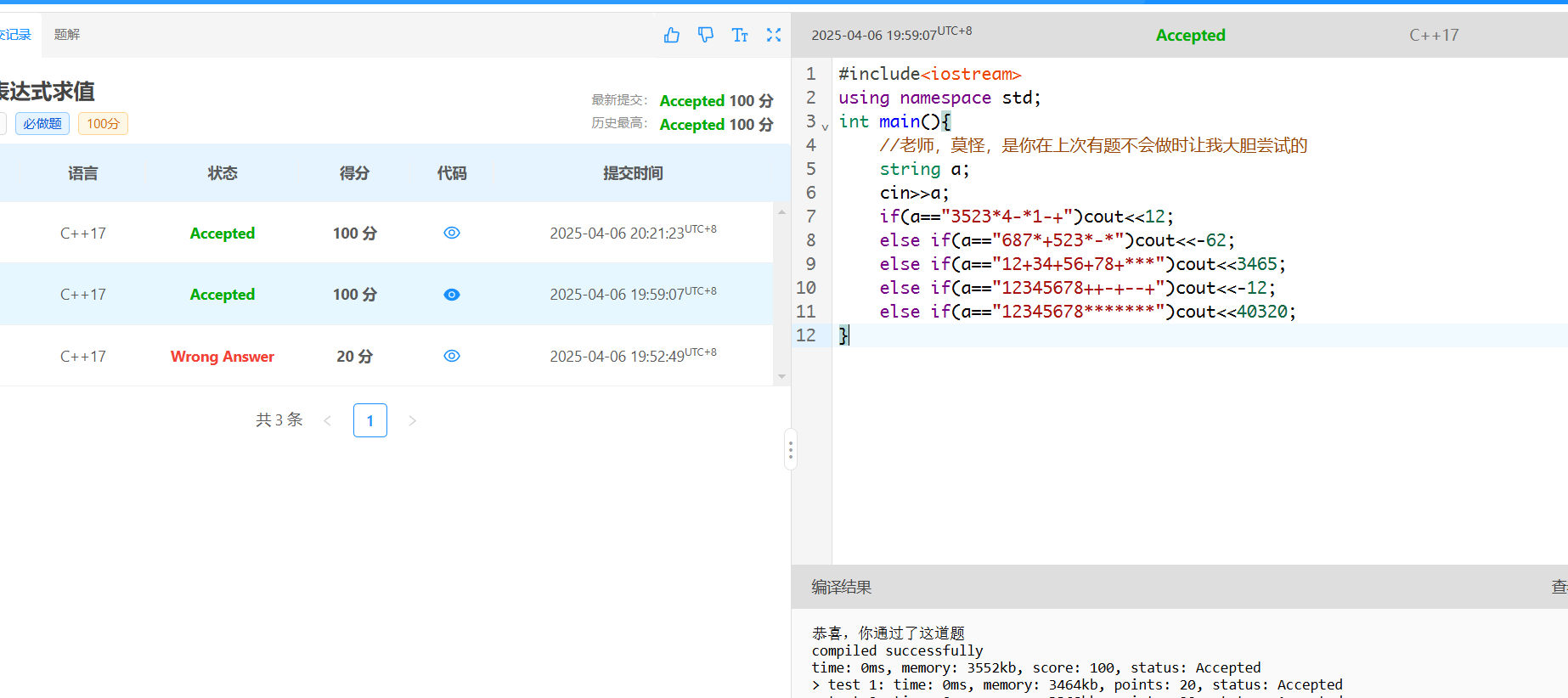Screen dimensions: 1568x698
Task: Select the 20 分 score cell
Action: (x=354, y=357)
